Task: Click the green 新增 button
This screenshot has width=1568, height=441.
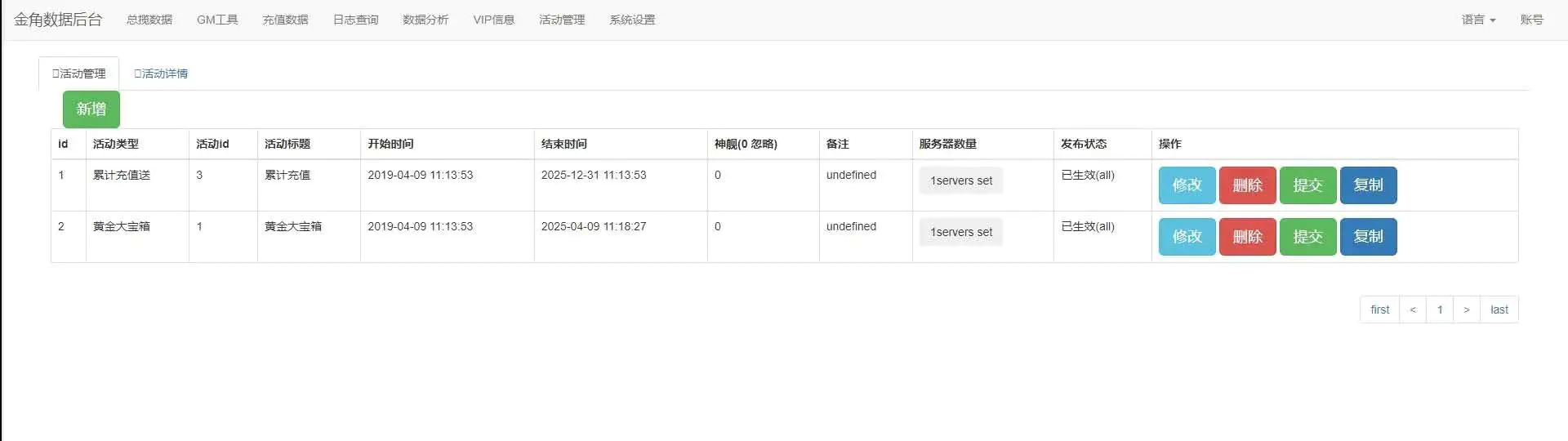Action: 91,109
